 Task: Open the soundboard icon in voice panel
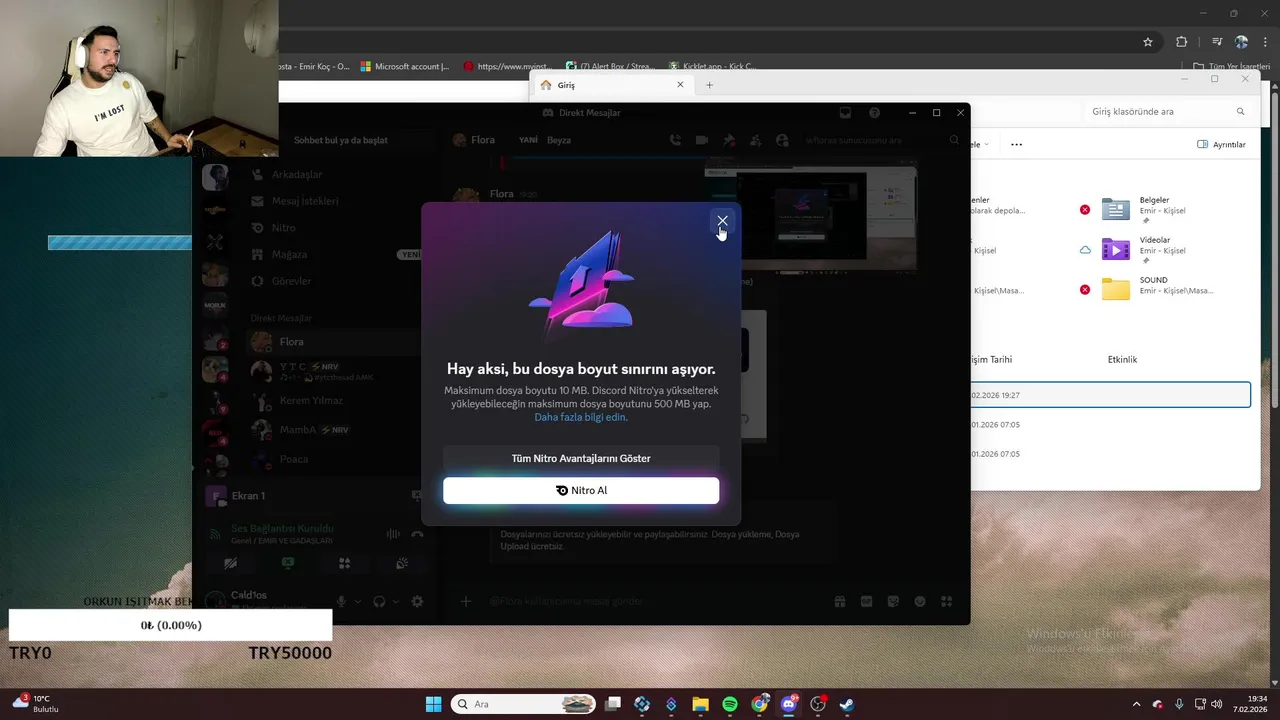point(402,564)
